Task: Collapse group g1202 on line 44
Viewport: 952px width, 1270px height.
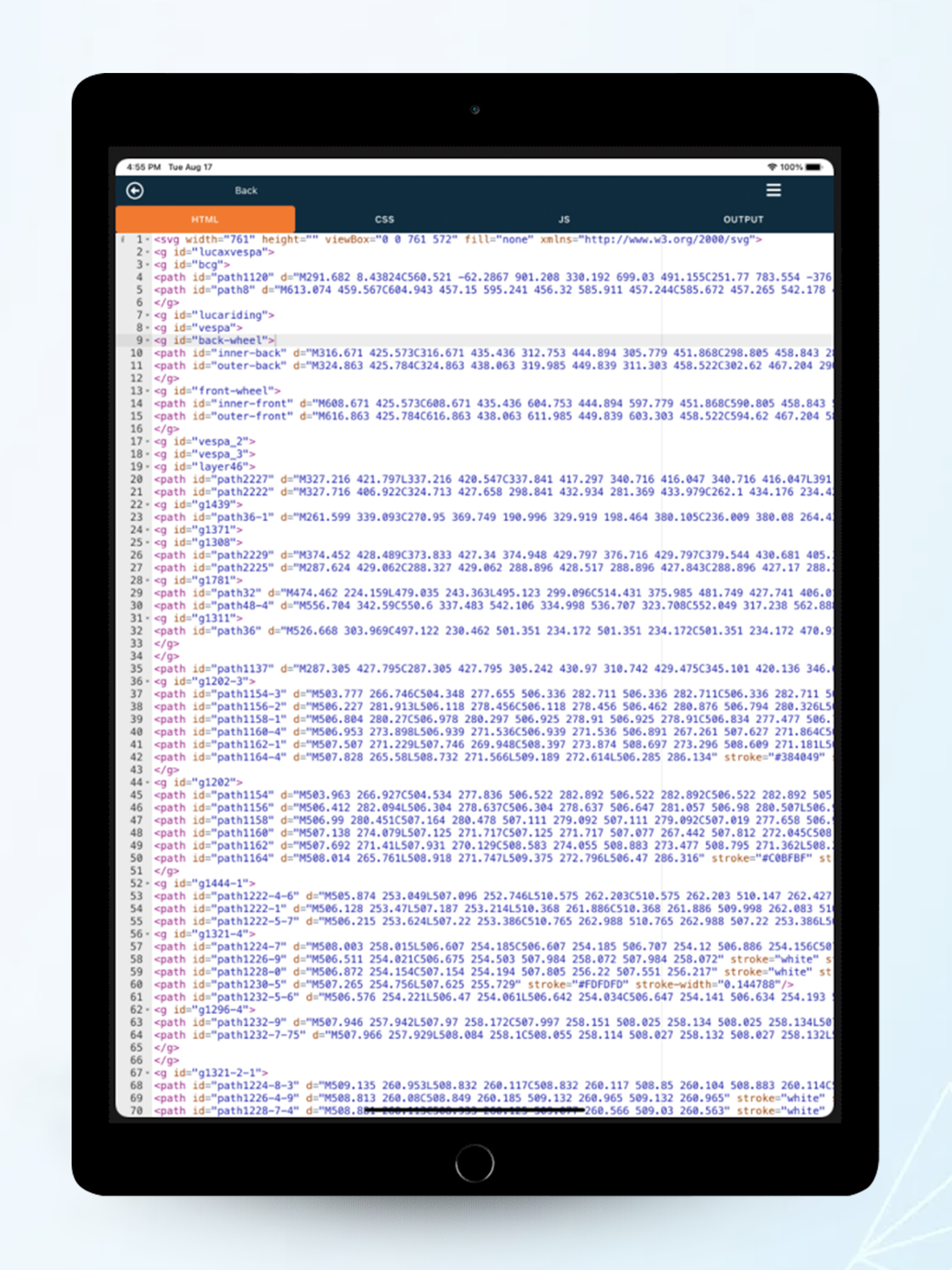Action: click(147, 782)
